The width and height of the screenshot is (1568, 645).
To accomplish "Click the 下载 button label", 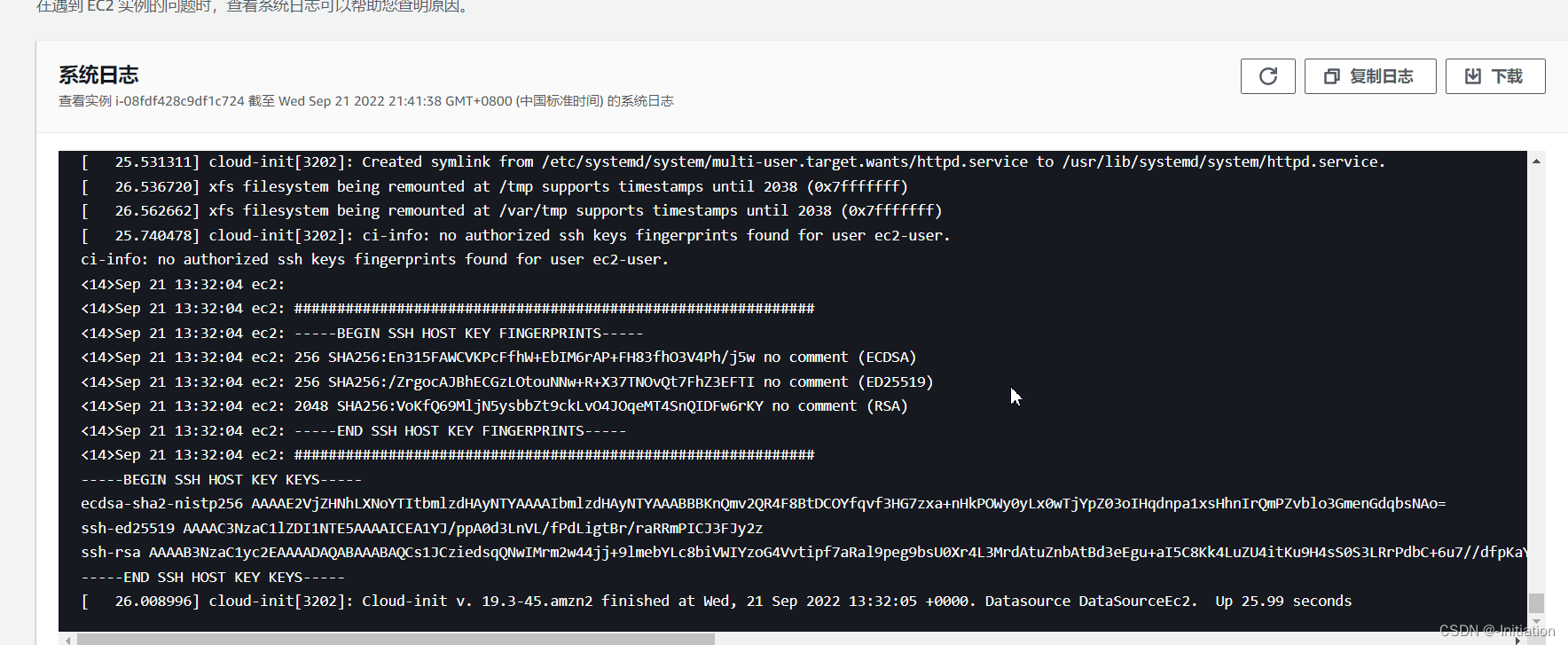I will (x=1507, y=76).
